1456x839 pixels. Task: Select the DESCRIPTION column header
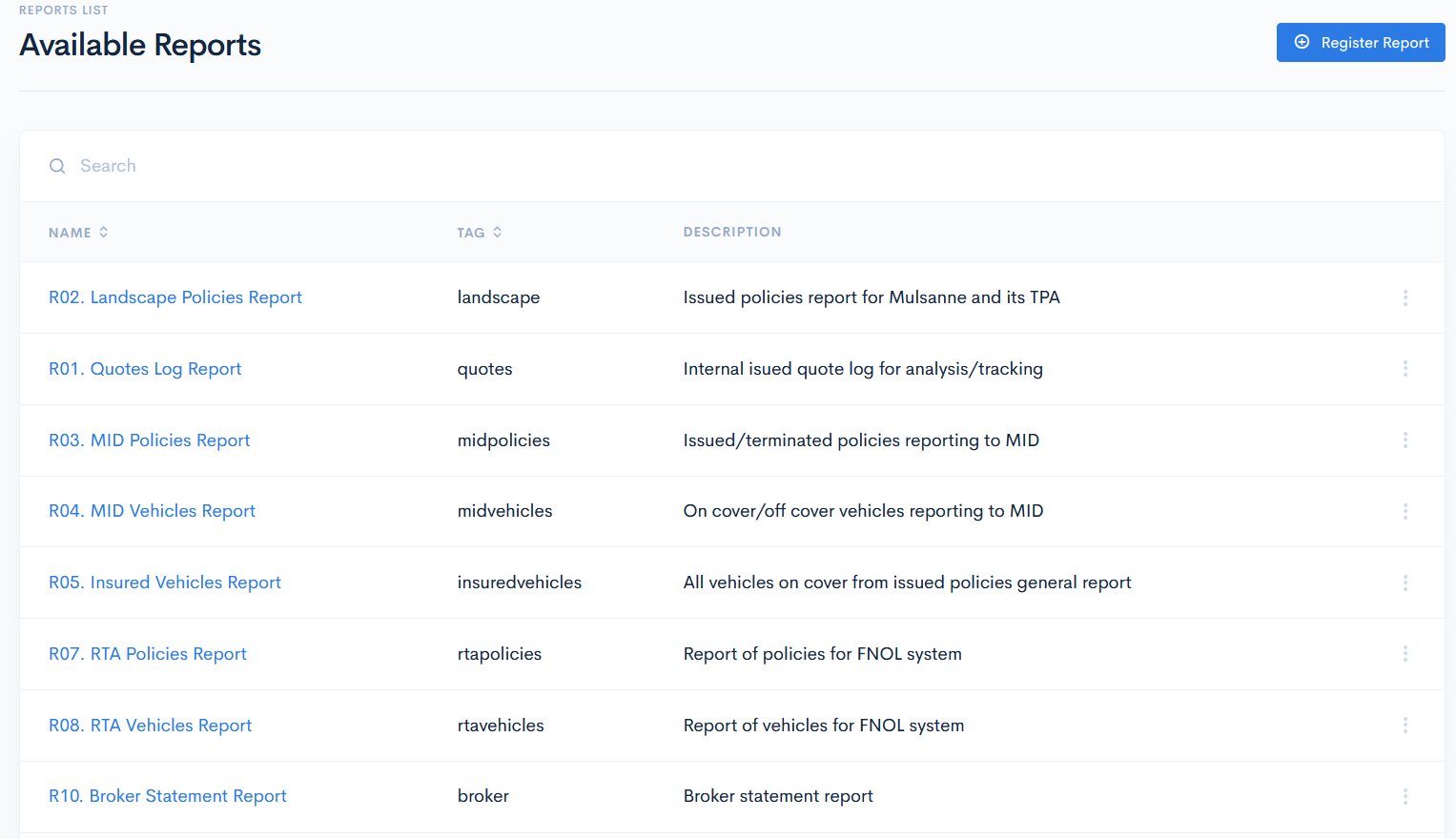pyautogui.click(x=732, y=232)
